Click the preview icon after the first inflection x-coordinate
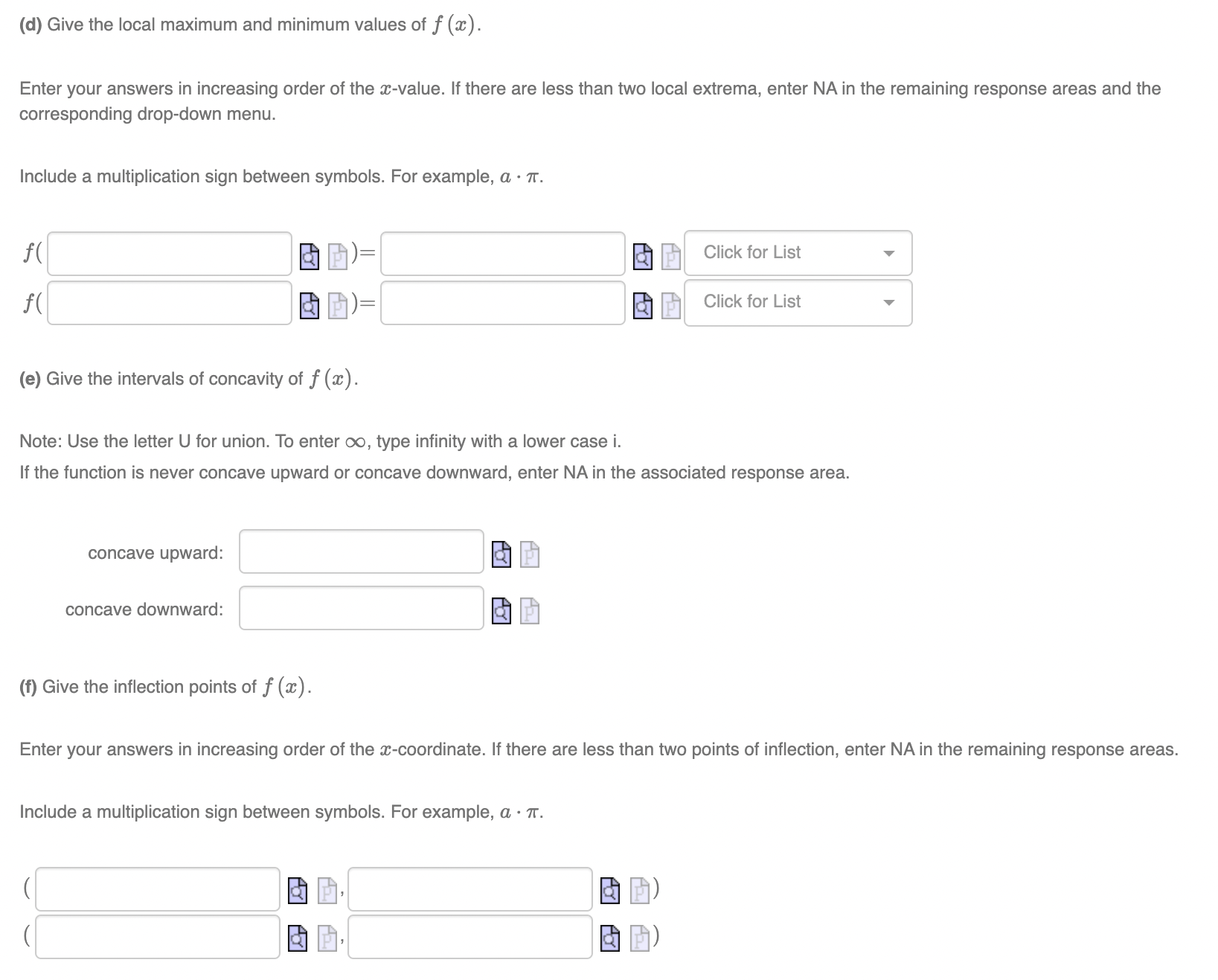This screenshot has height=980, width=1218. coord(296,890)
